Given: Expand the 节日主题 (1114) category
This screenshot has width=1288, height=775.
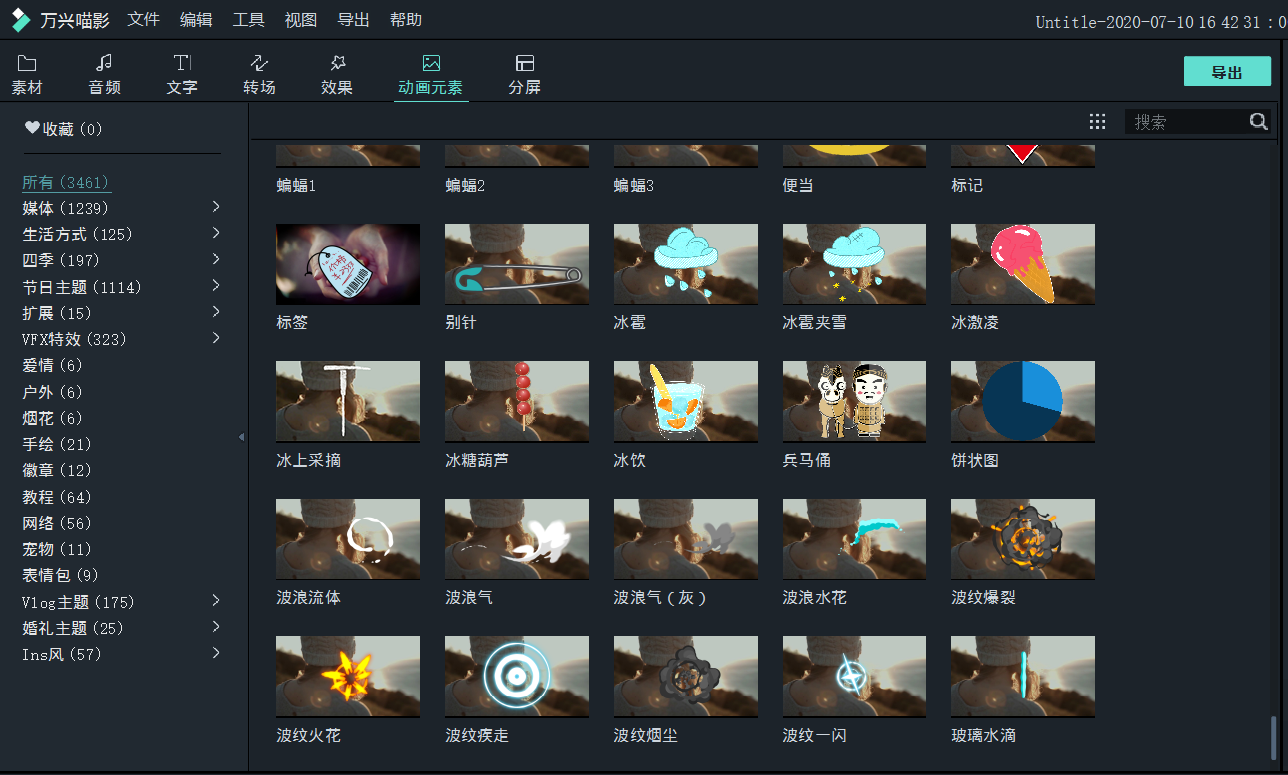Looking at the screenshot, I should 216,286.
